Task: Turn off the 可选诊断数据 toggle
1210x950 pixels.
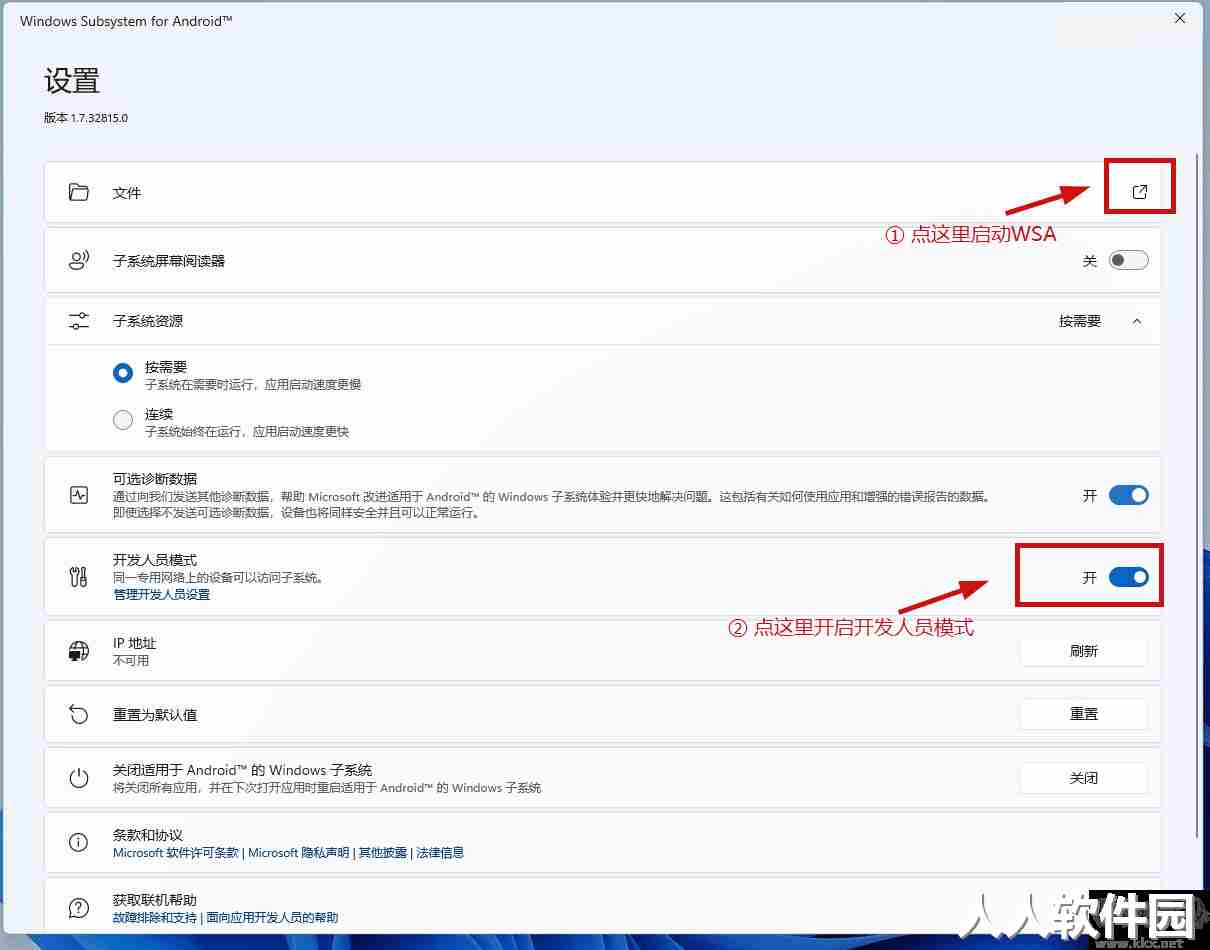Action: click(1129, 495)
